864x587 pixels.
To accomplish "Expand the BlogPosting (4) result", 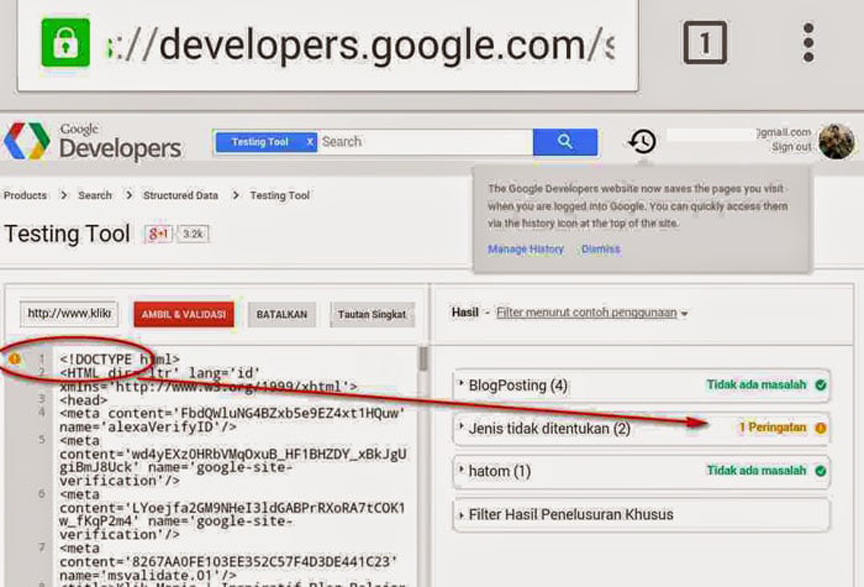I will coord(641,385).
